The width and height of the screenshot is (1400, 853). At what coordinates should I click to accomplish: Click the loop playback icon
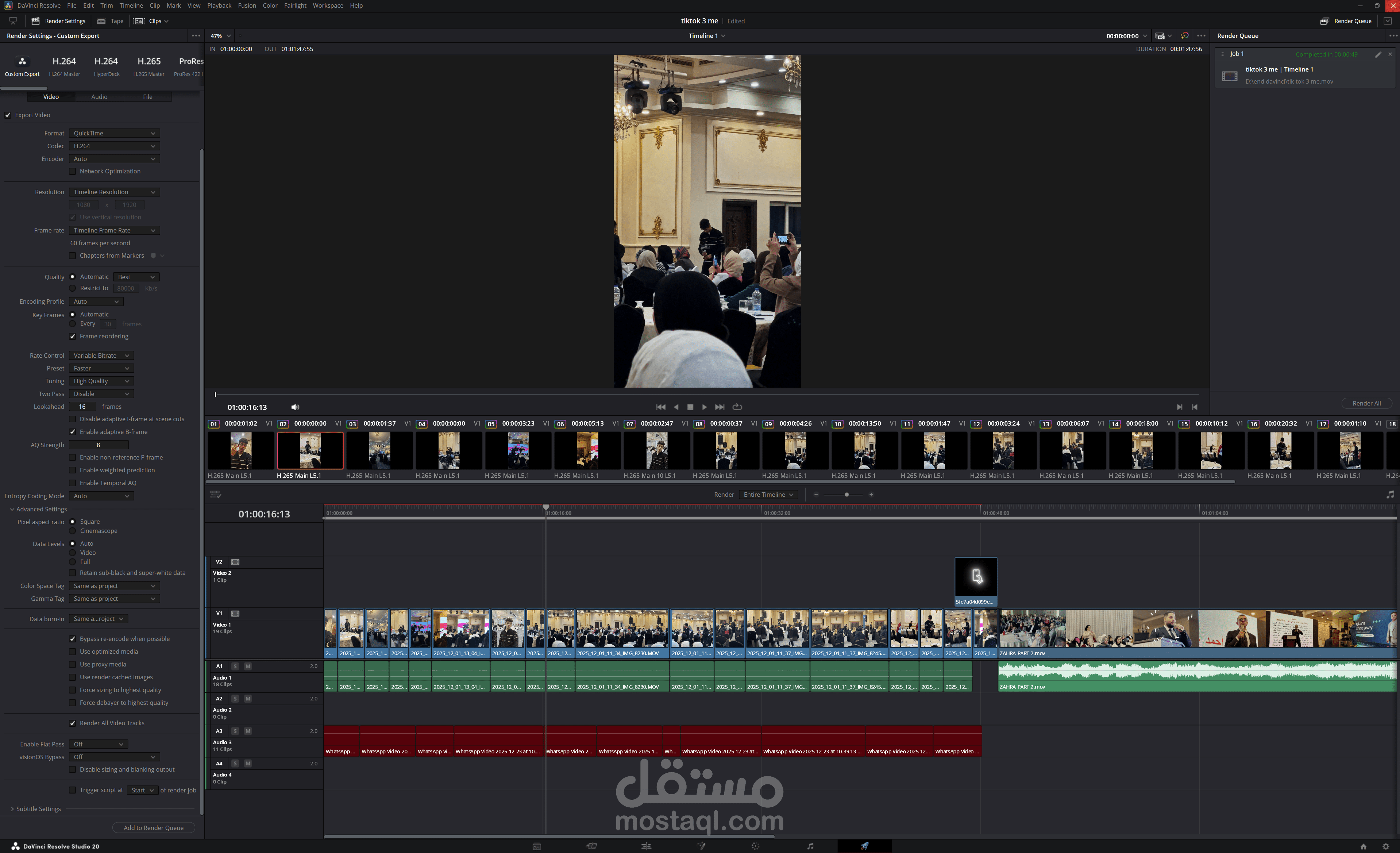coord(737,407)
